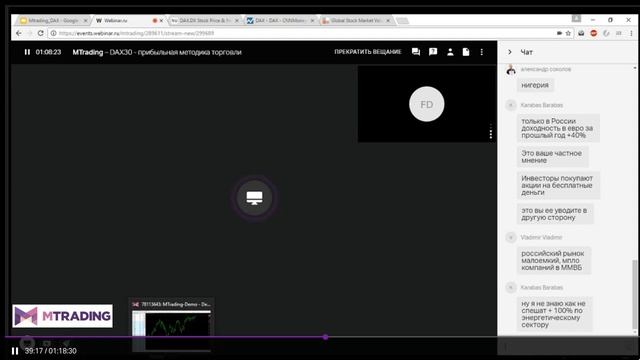
Task: Click the FD presenter avatar
Action: (427, 104)
